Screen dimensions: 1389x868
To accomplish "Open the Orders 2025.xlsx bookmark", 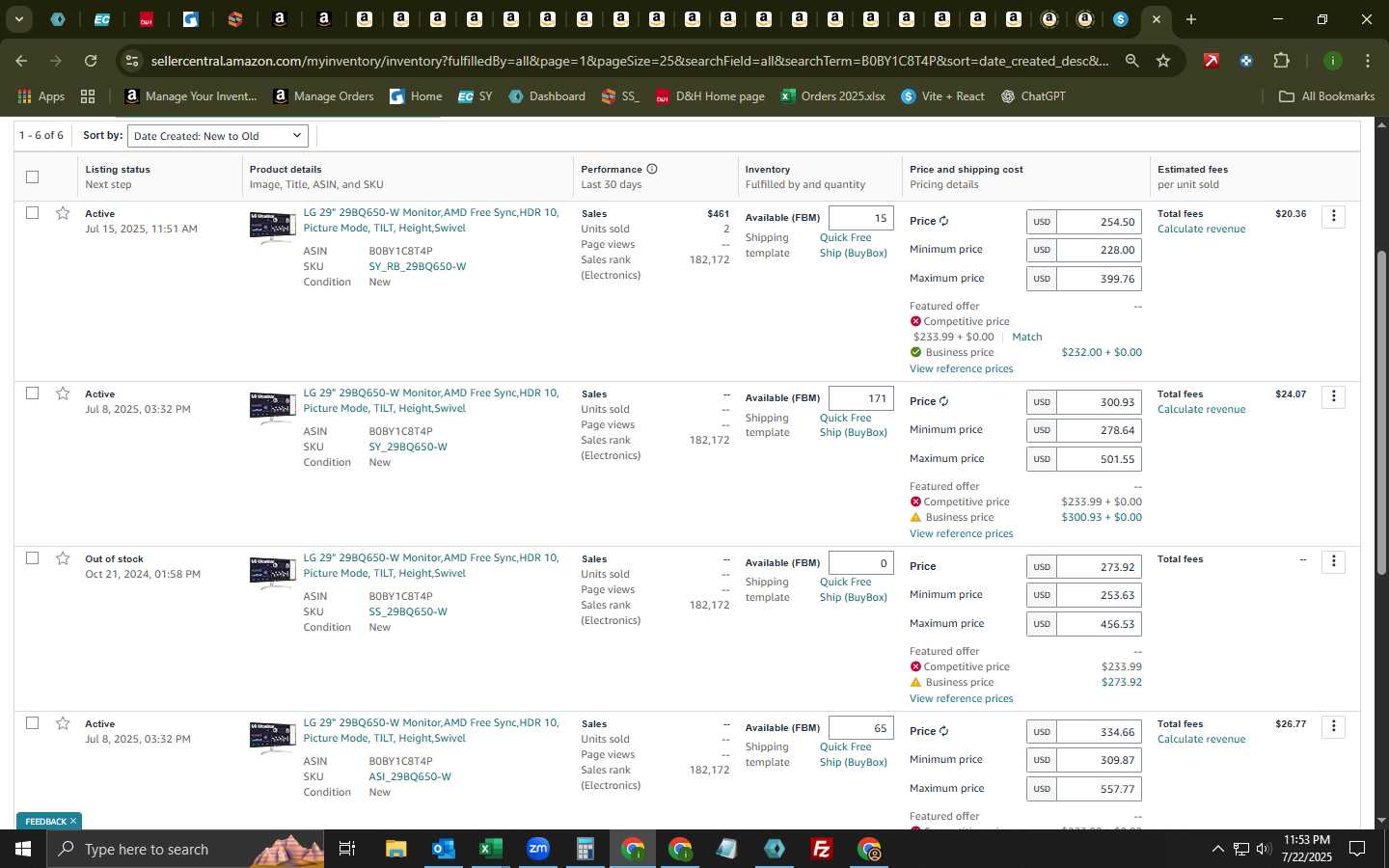I will click(833, 96).
